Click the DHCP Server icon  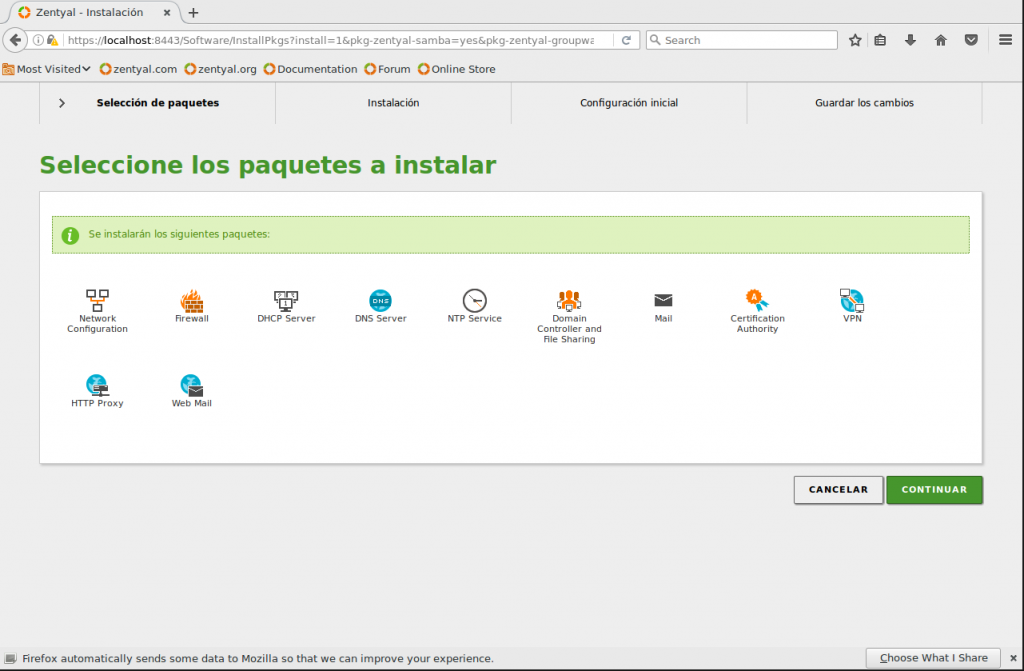(286, 300)
